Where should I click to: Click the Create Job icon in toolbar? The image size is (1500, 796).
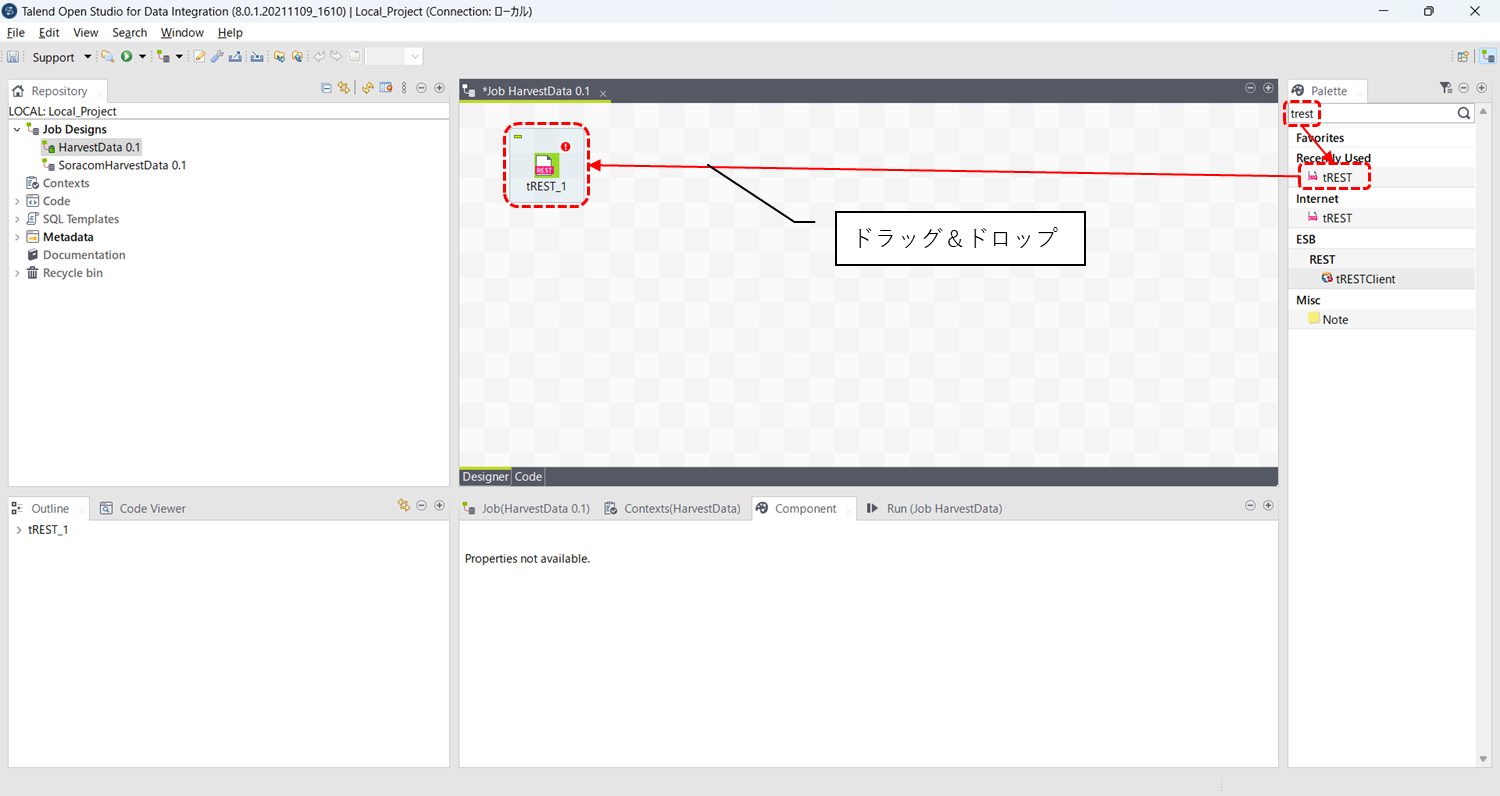[x=164, y=57]
